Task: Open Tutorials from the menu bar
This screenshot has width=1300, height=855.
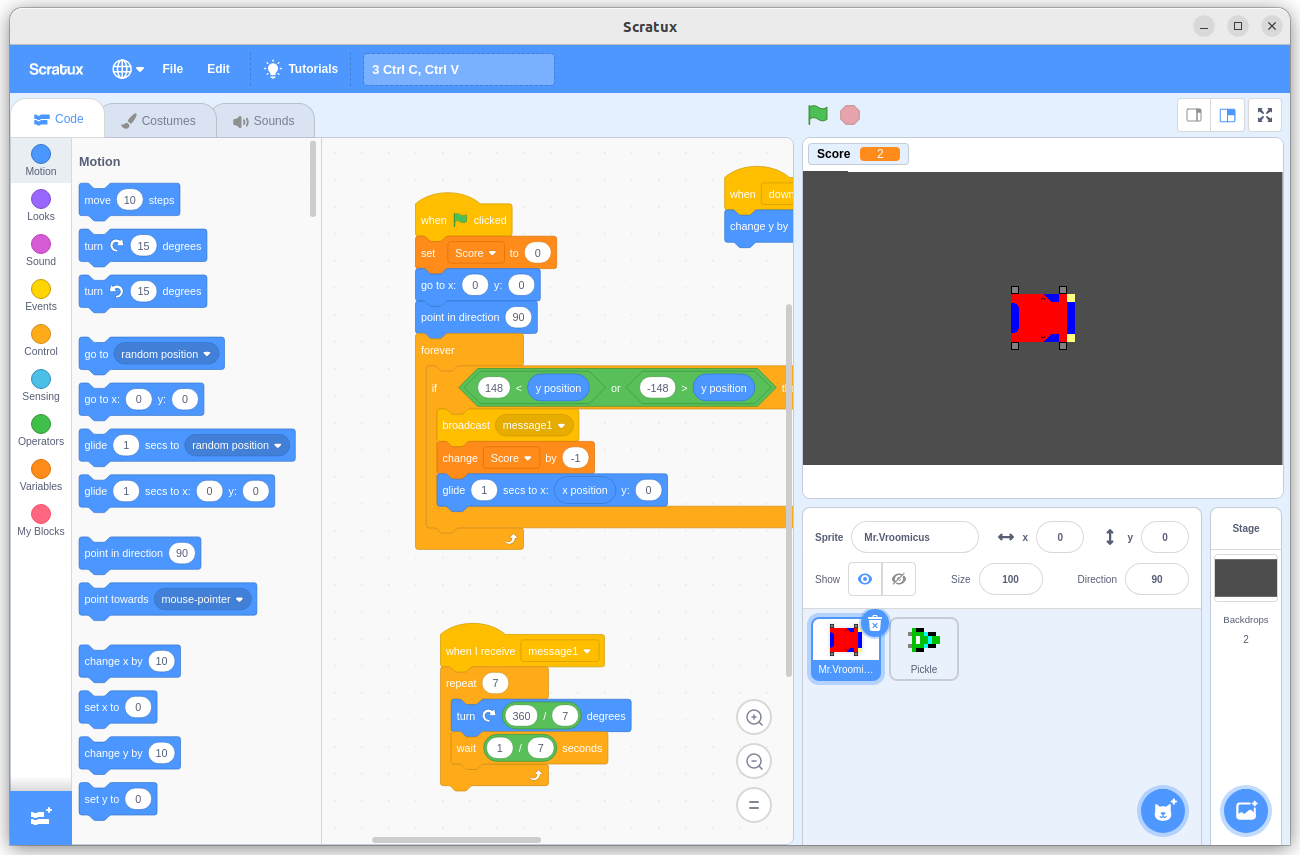Action: (301, 69)
